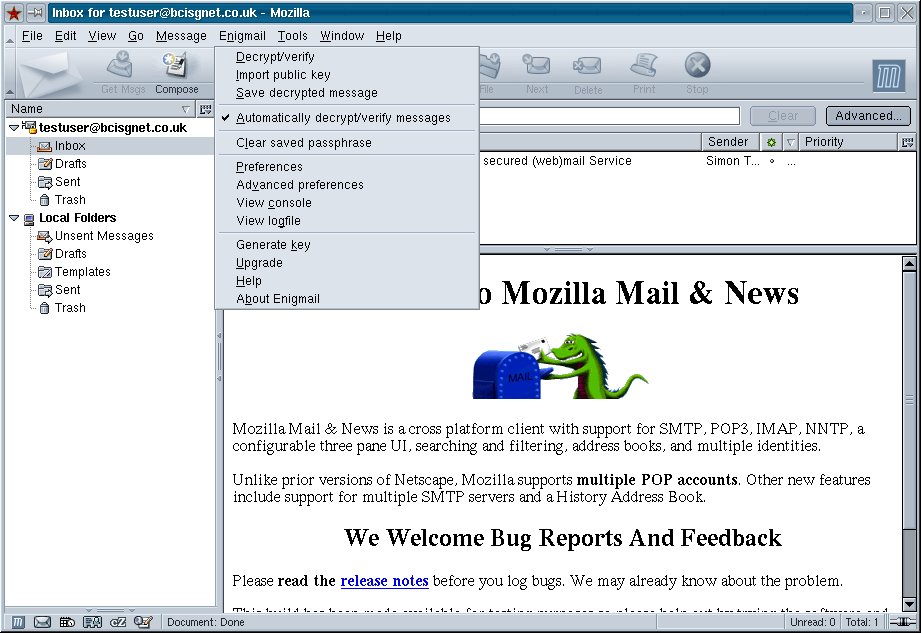The image size is (921, 633).
Task: Choose View logfile
Action: [x=347, y=221]
